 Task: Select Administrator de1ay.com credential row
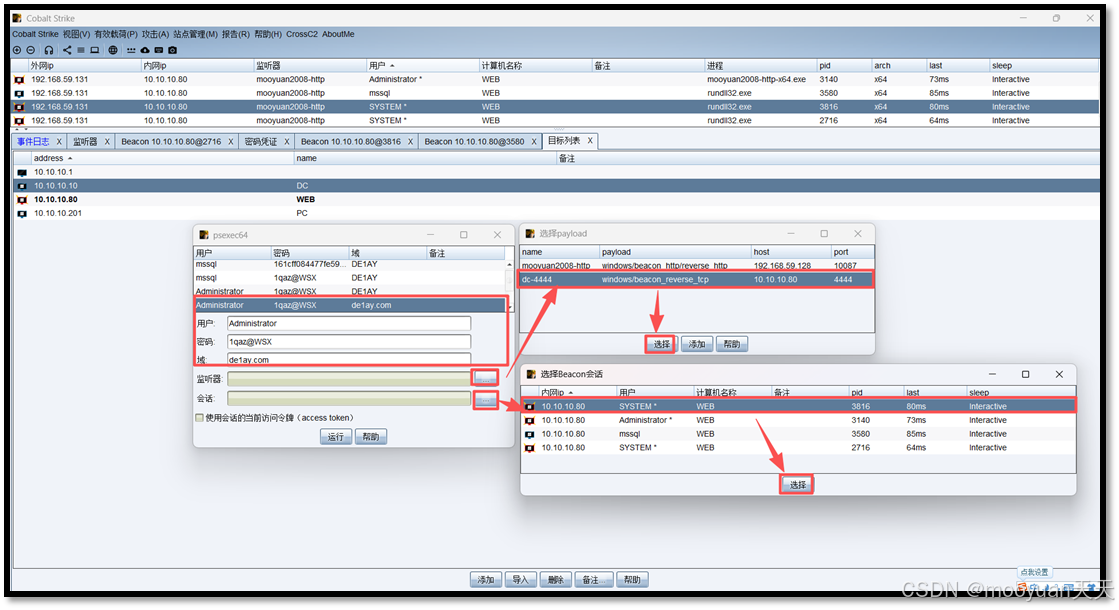(x=350, y=305)
